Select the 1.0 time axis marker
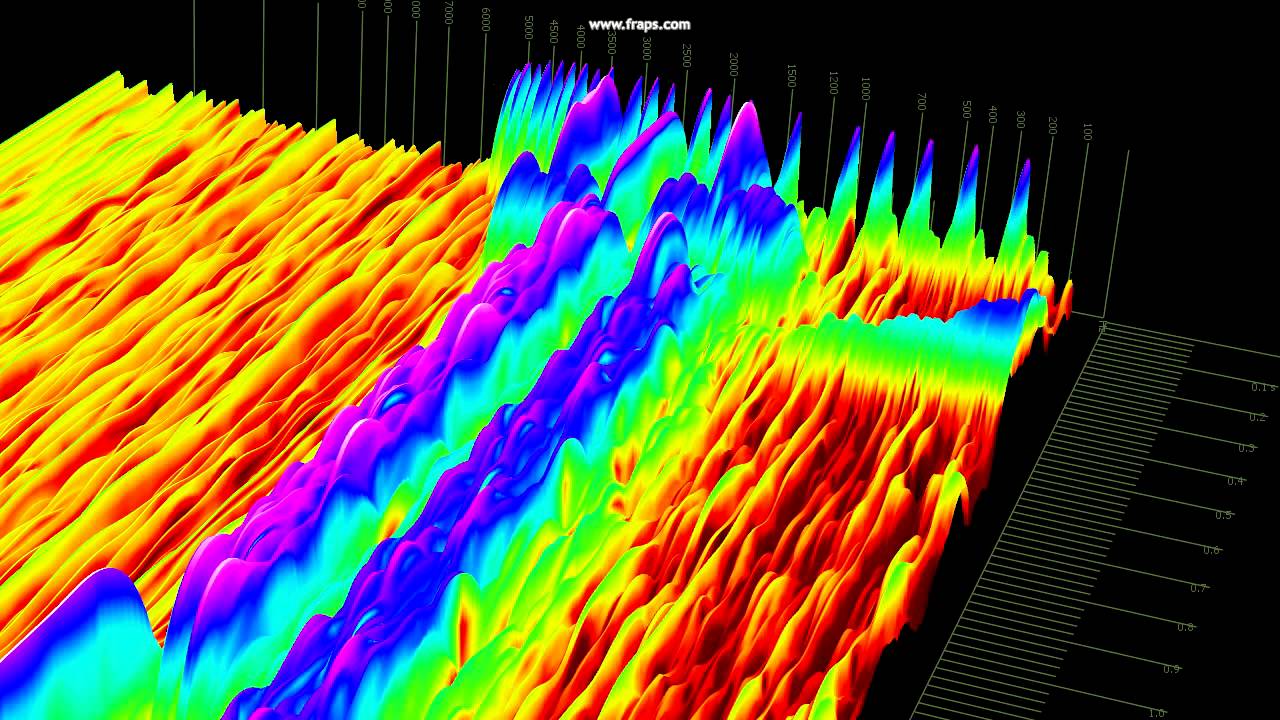 (x=1156, y=710)
